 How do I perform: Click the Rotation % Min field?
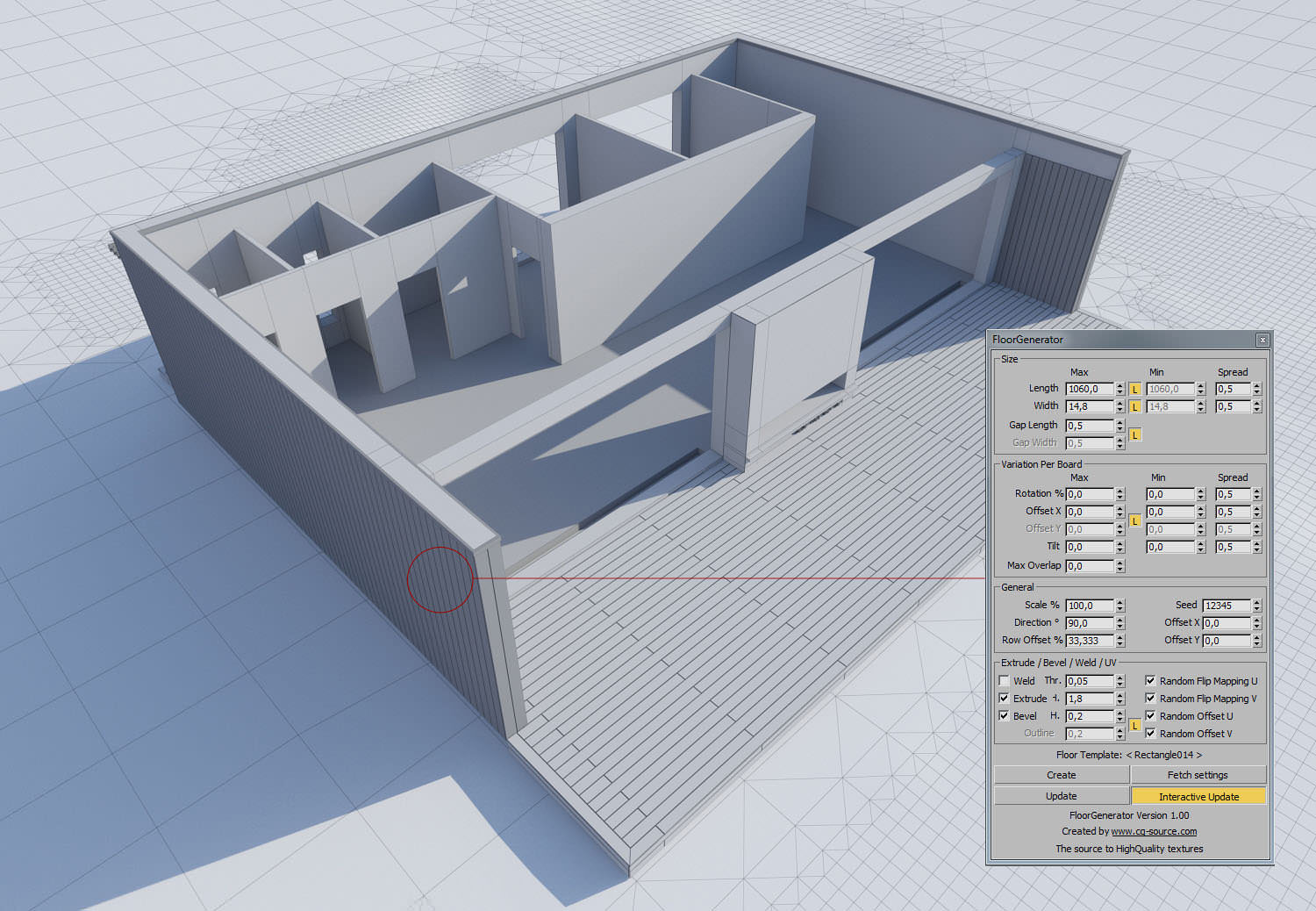[1170, 494]
